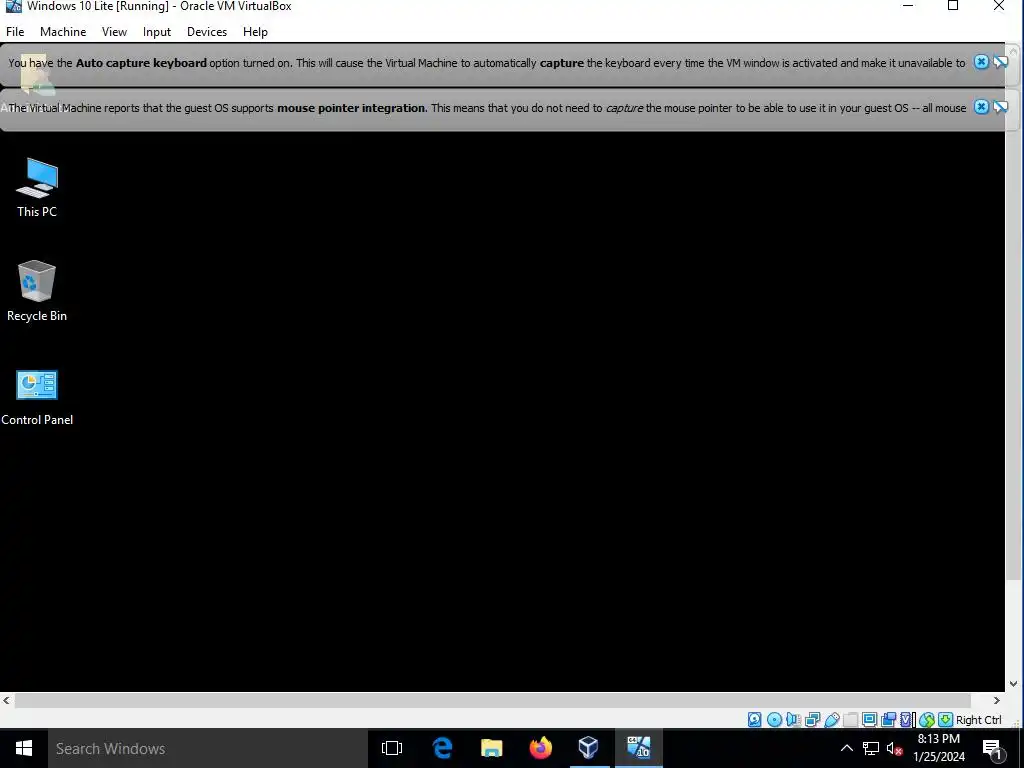
Task: Click the hard disk activity status icon
Action: tap(754, 720)
